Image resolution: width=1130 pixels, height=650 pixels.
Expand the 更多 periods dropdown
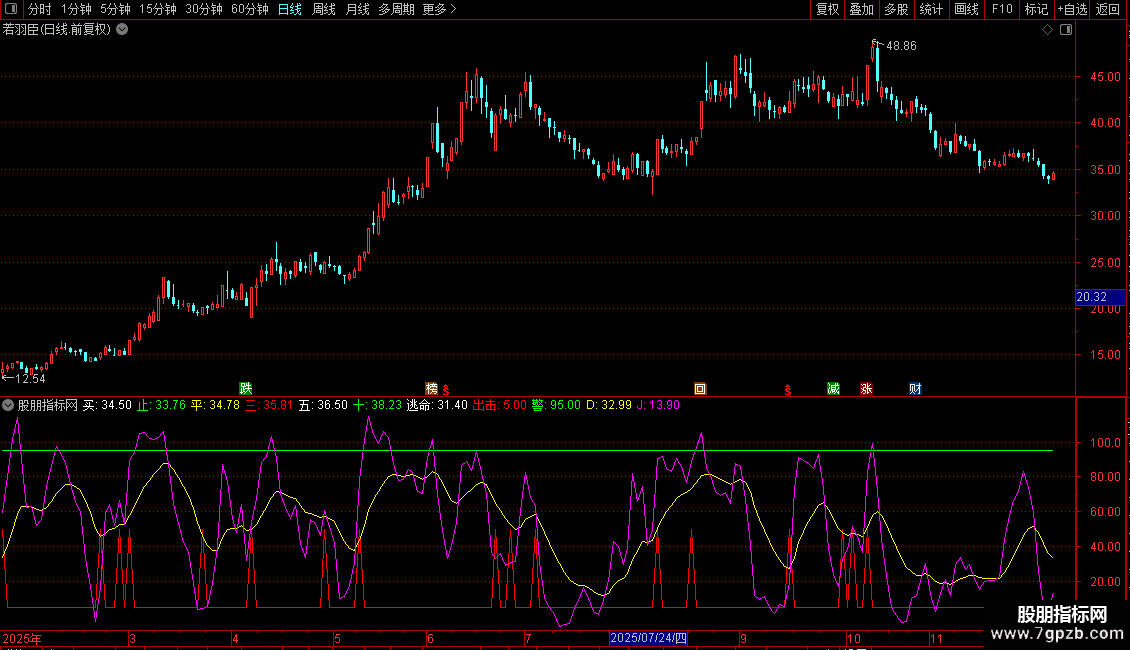coord(439,9)
